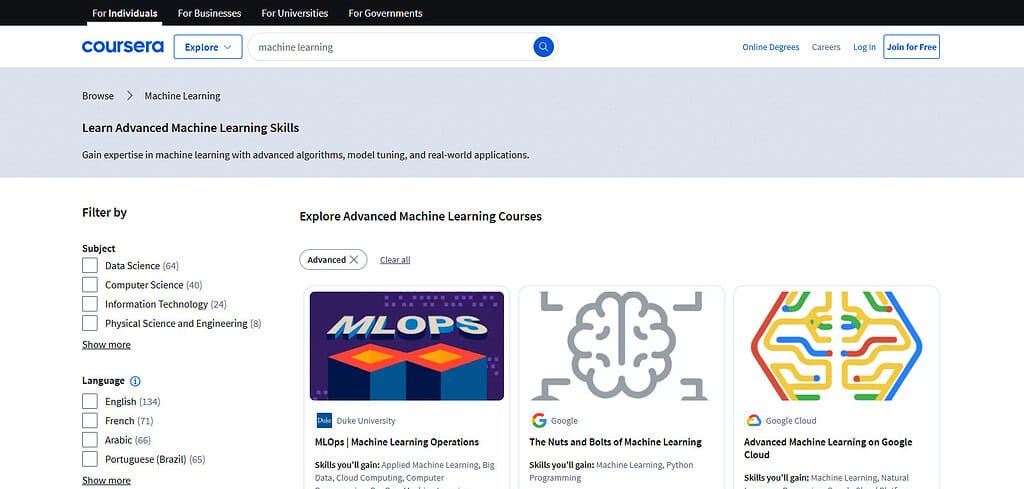Open MLOps | Machine Learning Operations title

point(397,442)
